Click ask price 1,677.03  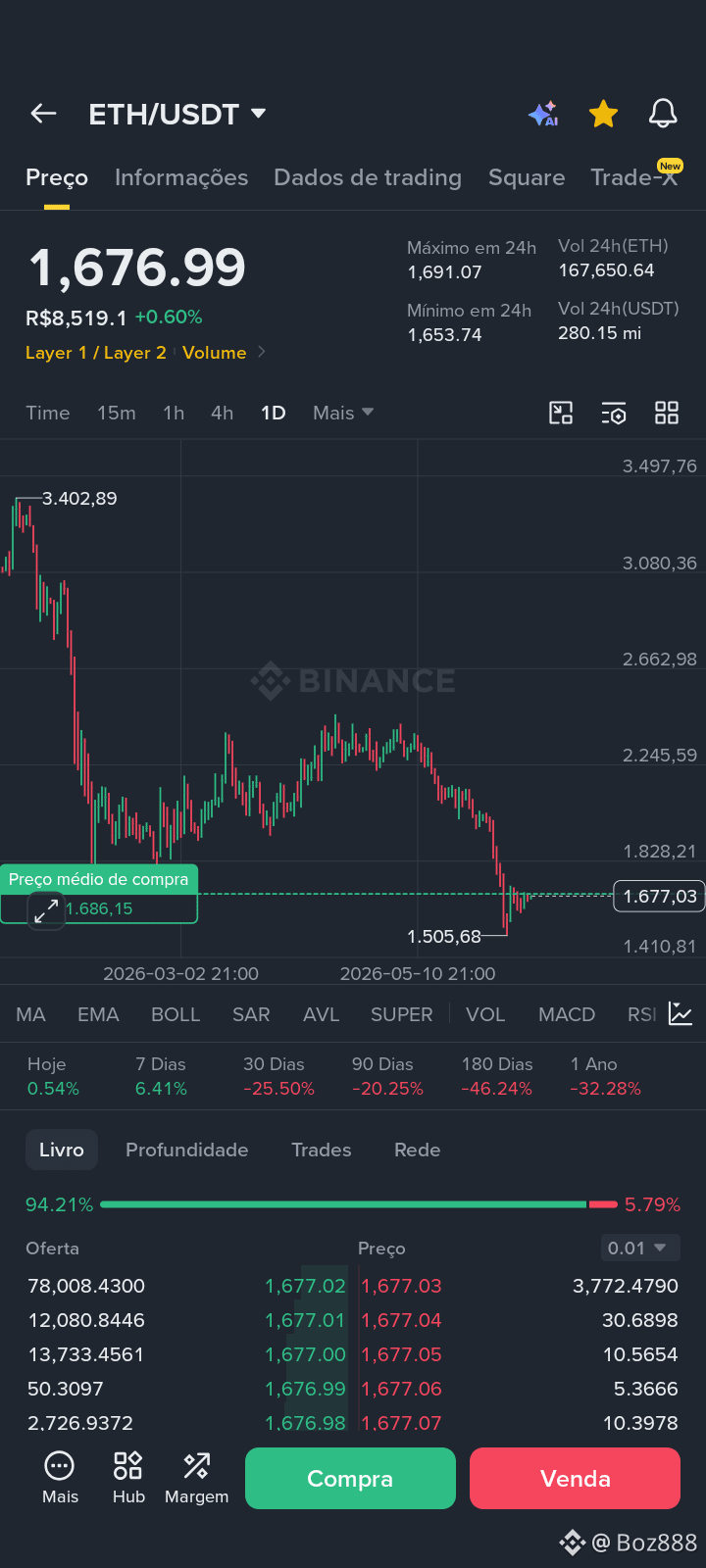pos(402,1286)
